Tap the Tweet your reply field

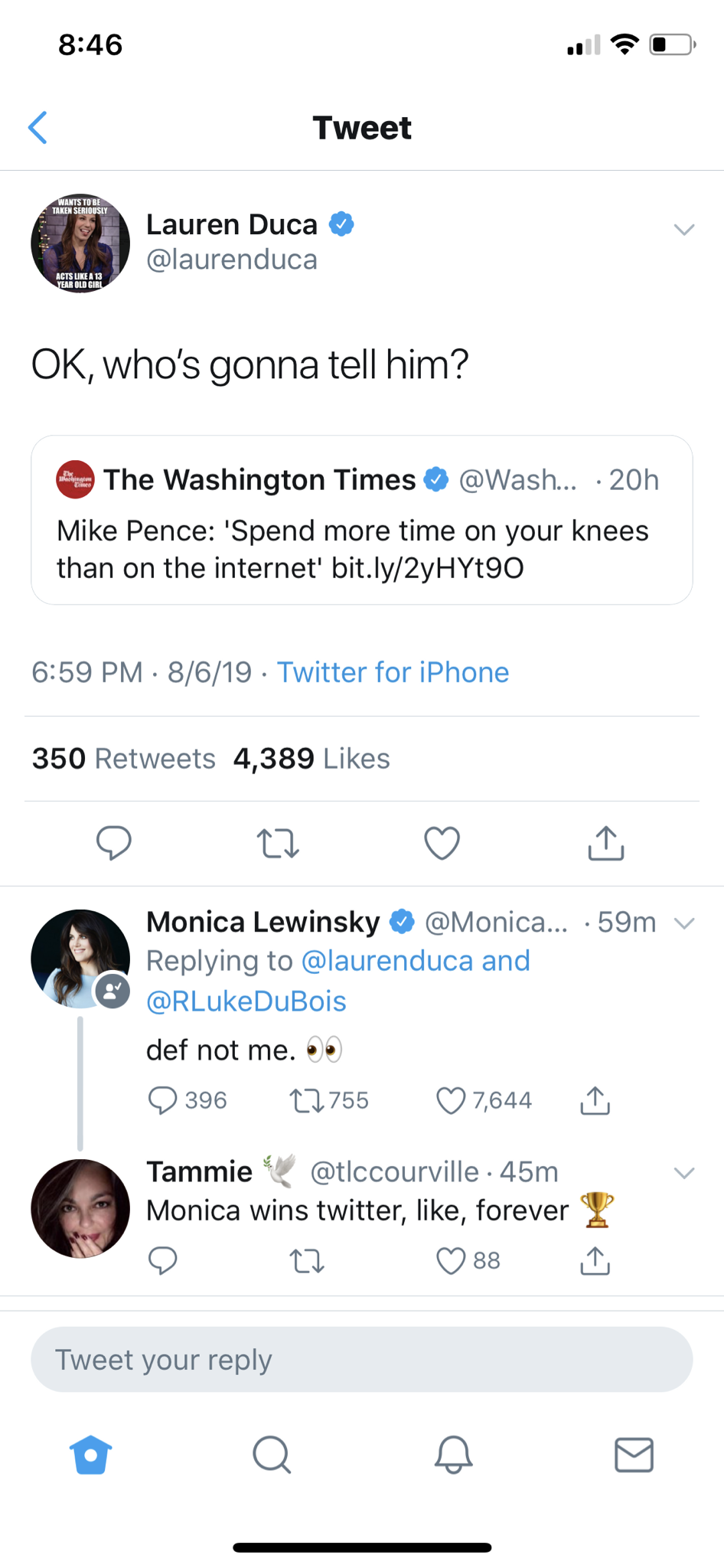[x=362, y=1359]
